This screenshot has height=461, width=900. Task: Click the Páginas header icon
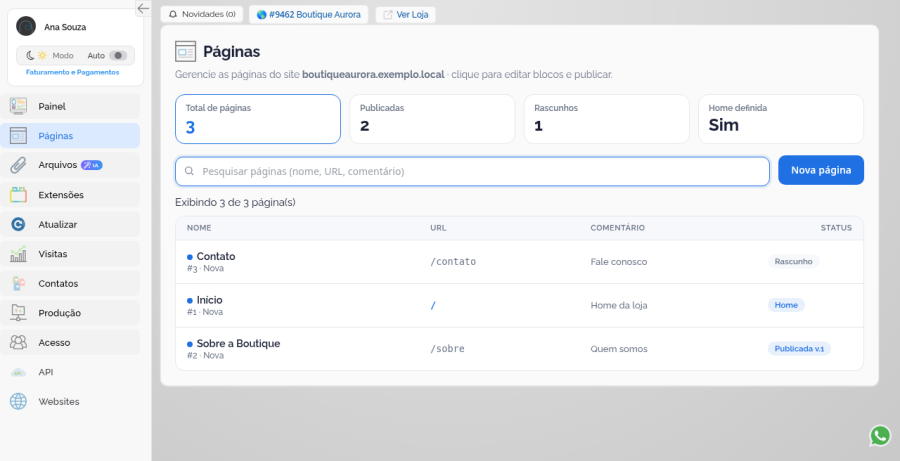[185, 52]
